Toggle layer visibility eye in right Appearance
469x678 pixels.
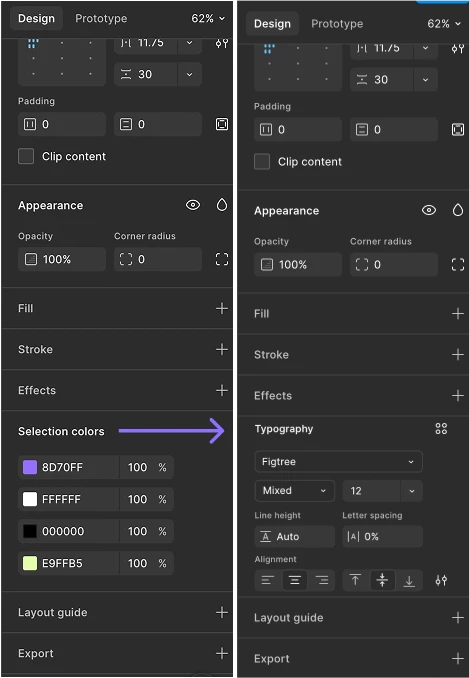429,210
